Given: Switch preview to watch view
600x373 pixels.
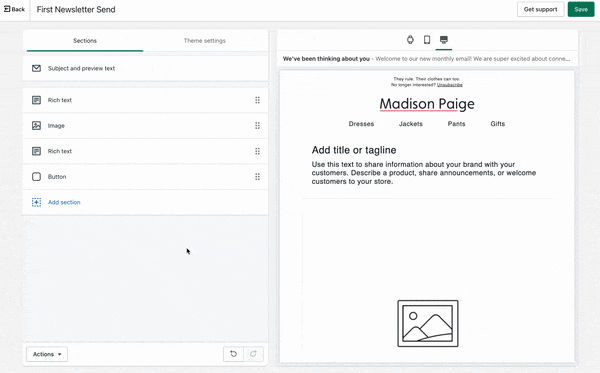Looking at the screenshot, I should pos(410,39).
